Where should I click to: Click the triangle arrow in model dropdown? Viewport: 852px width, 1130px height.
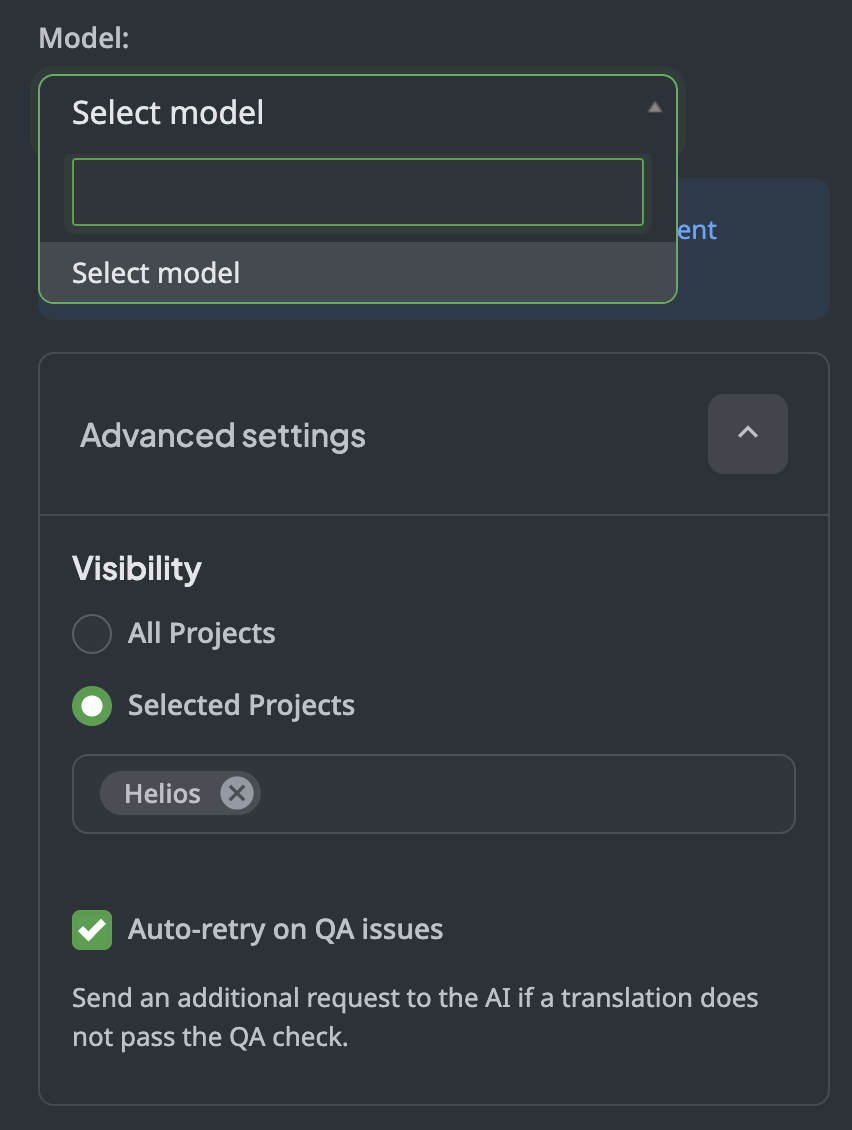(654, 108)
